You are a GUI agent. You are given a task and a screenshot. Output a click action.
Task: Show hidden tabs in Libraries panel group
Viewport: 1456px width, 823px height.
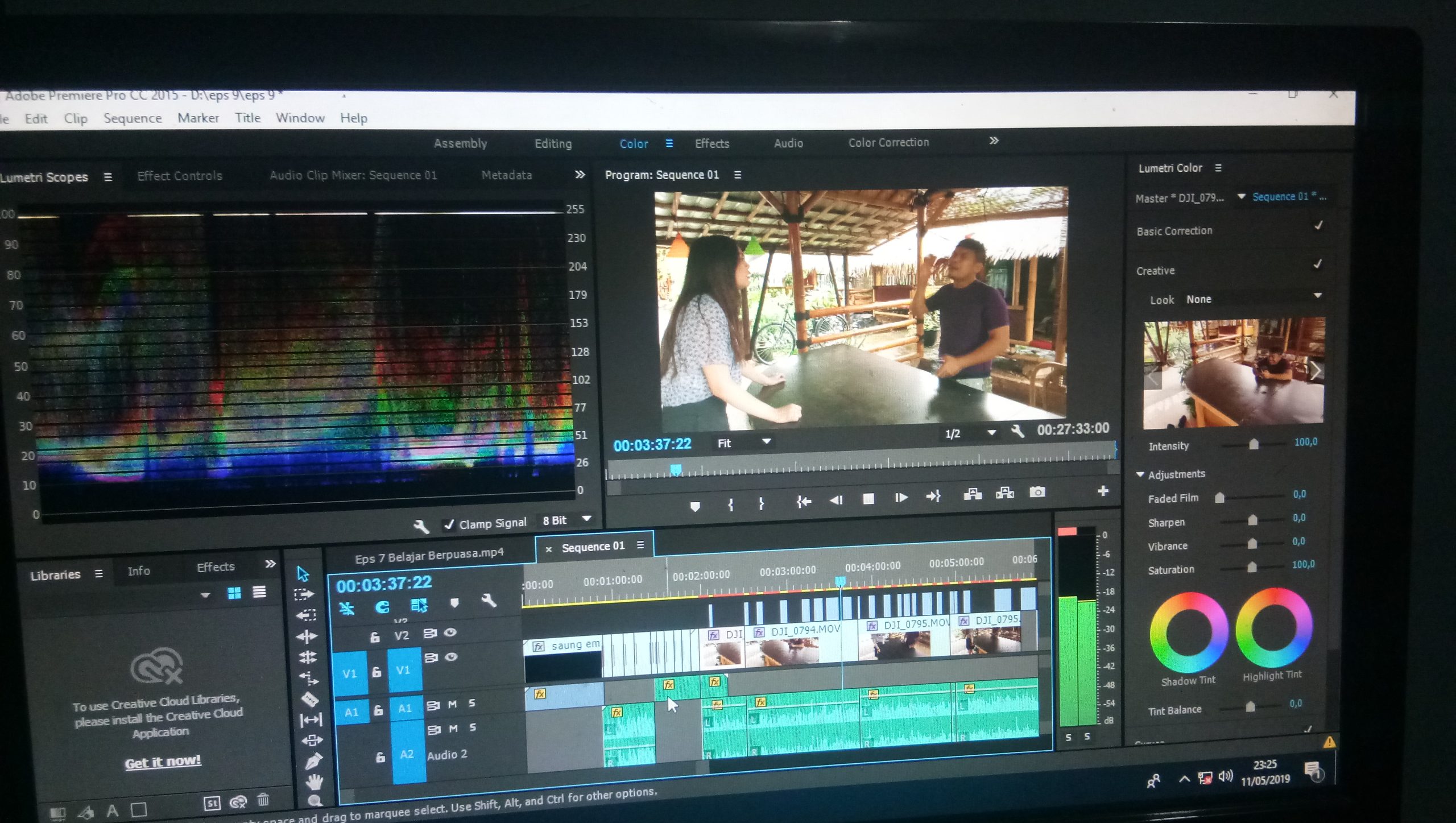click(x=270, y=564)
